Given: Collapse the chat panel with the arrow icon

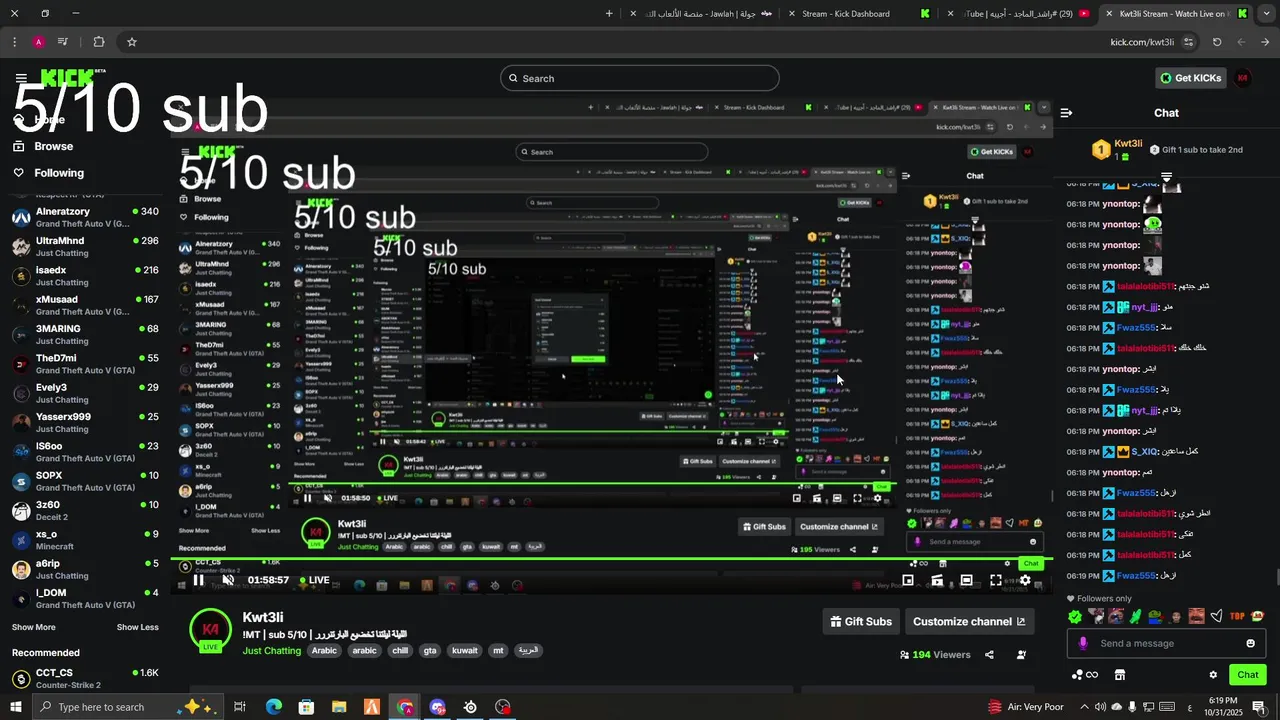Looking at the screenshot, I should (1066, 113).
